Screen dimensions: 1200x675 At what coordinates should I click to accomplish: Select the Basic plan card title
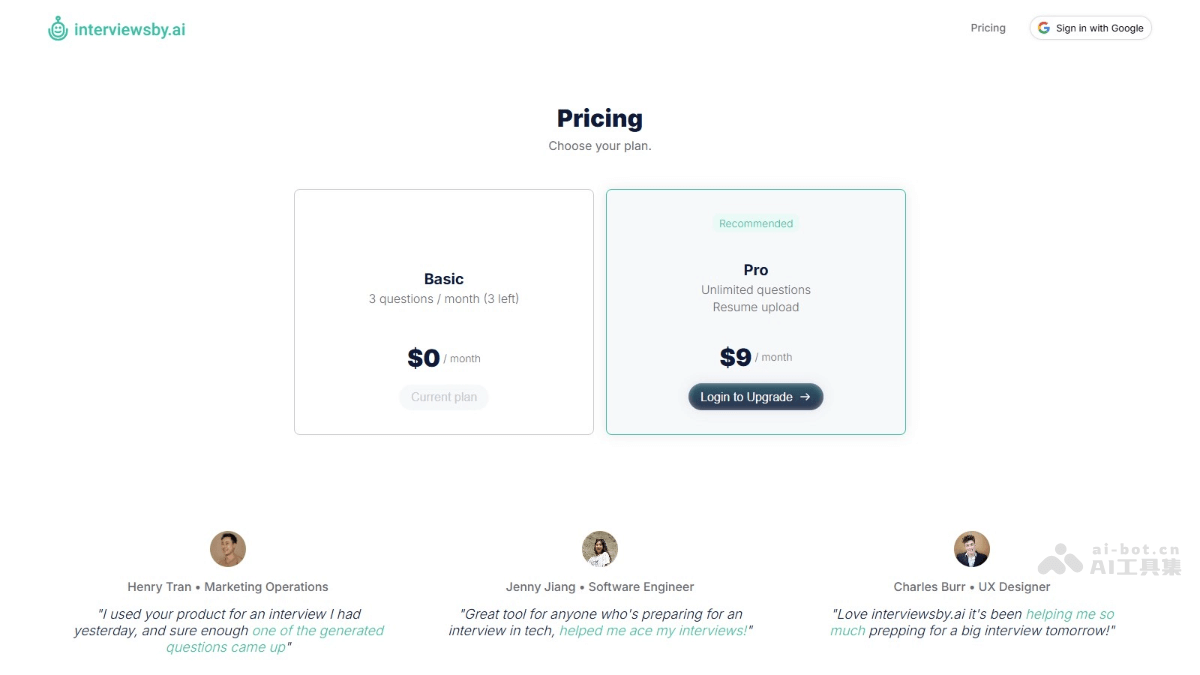pos(444,279)
